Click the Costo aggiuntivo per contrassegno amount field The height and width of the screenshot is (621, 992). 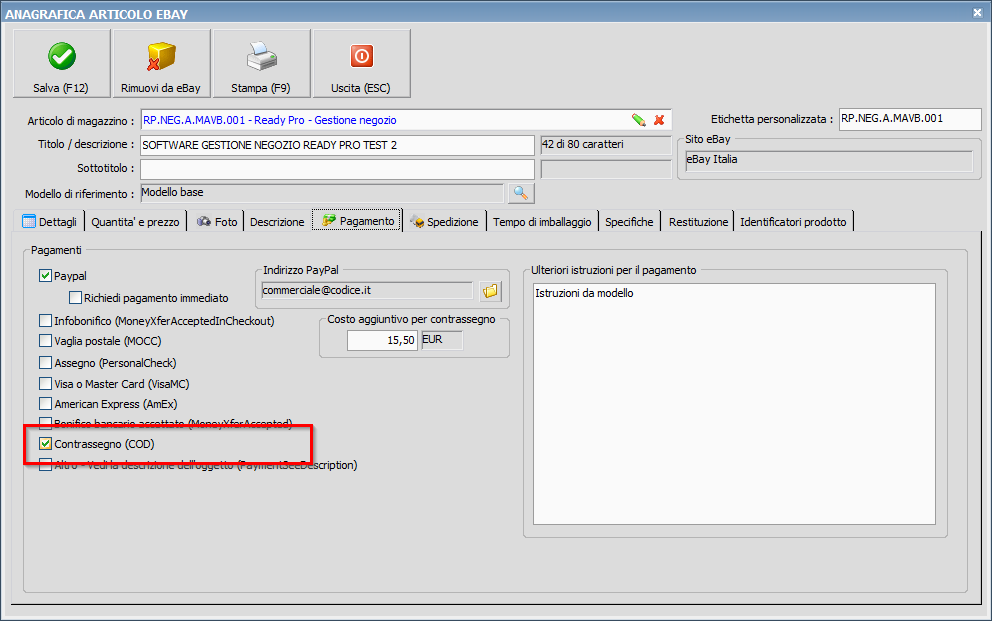tap(382, 340)
